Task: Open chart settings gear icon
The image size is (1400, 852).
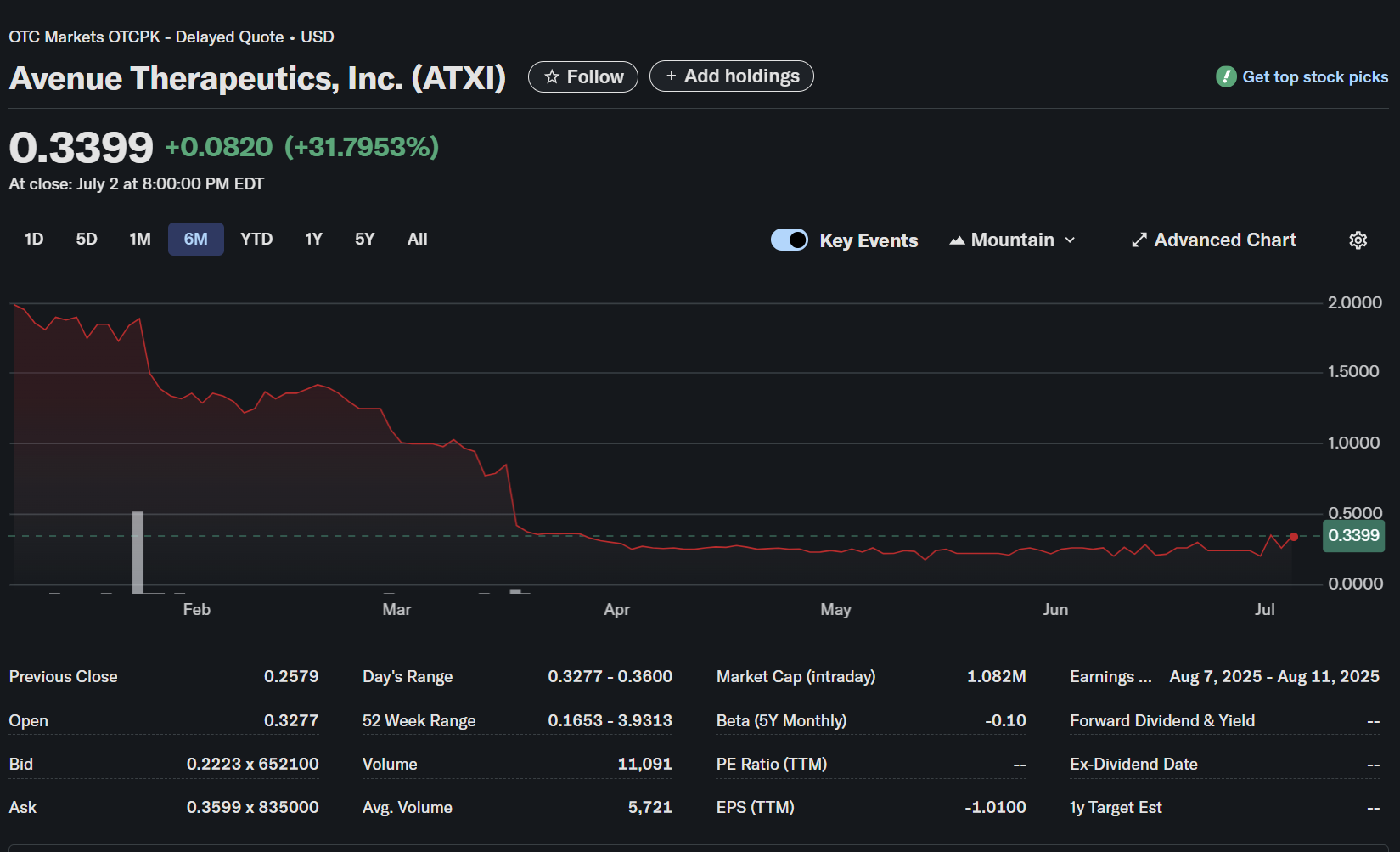Action: click(1358, 240)
